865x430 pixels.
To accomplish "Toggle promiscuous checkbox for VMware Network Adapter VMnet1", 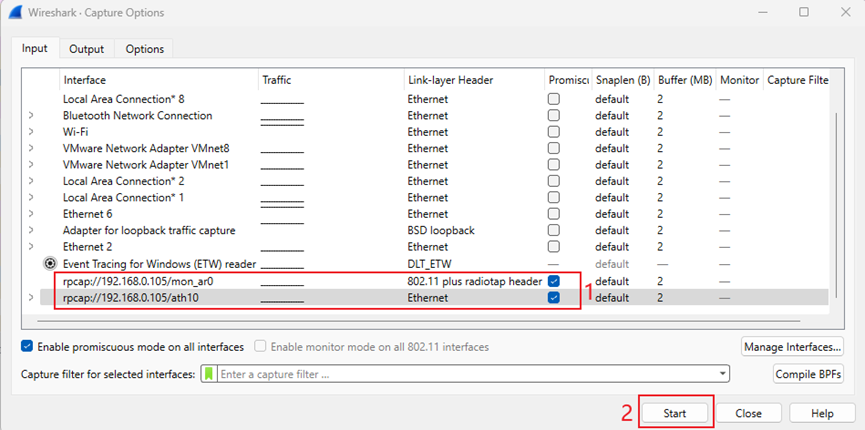I will (x=554, y=164).
